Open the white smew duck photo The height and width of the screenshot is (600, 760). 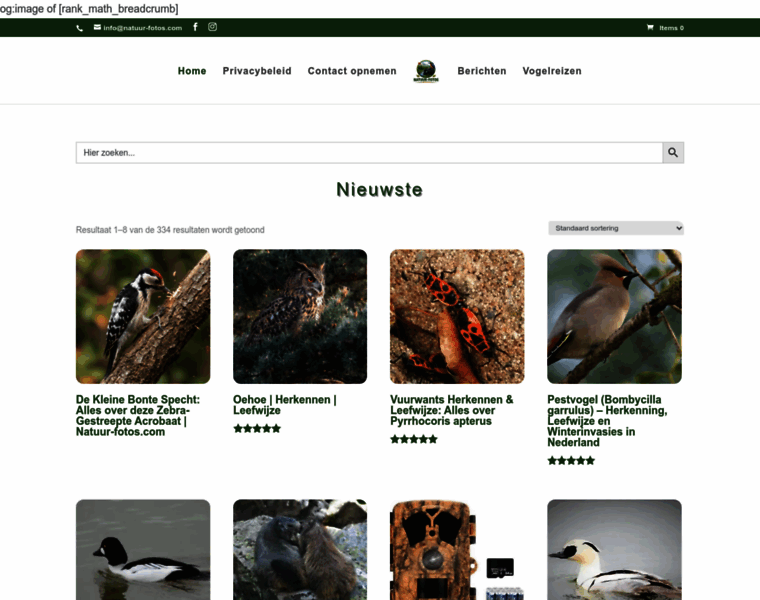614,550
